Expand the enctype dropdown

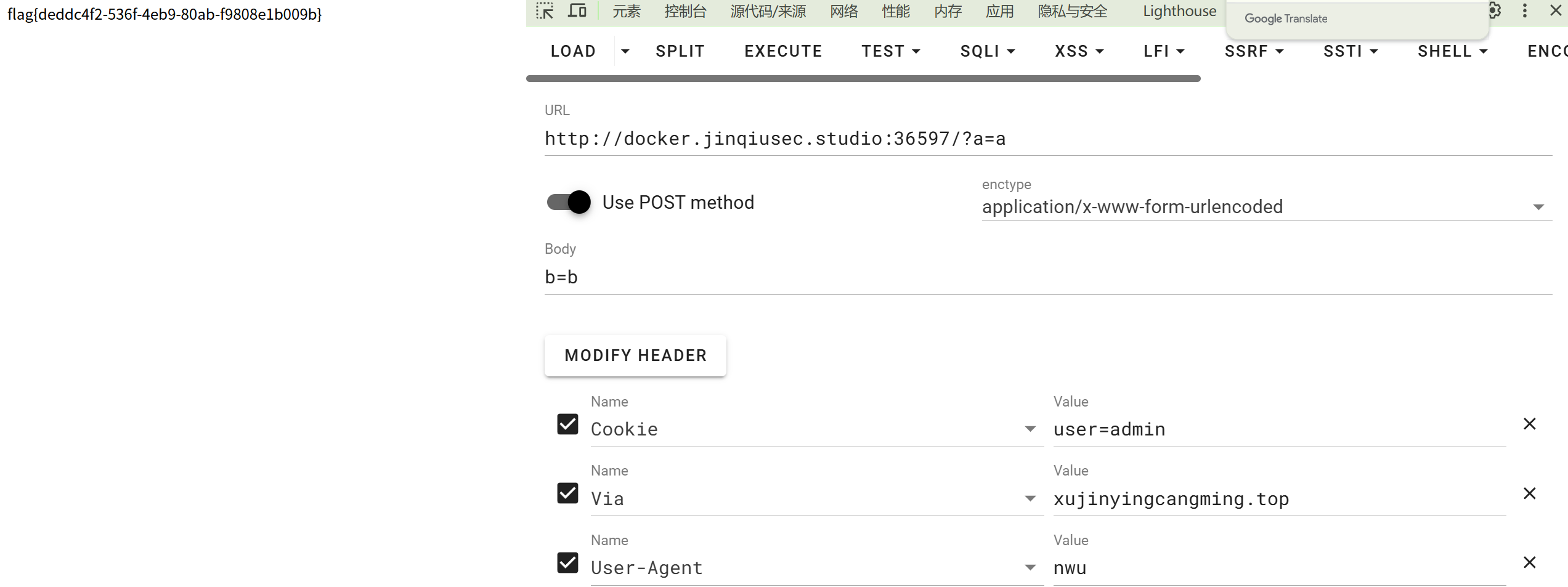[x=1538, y=207]
